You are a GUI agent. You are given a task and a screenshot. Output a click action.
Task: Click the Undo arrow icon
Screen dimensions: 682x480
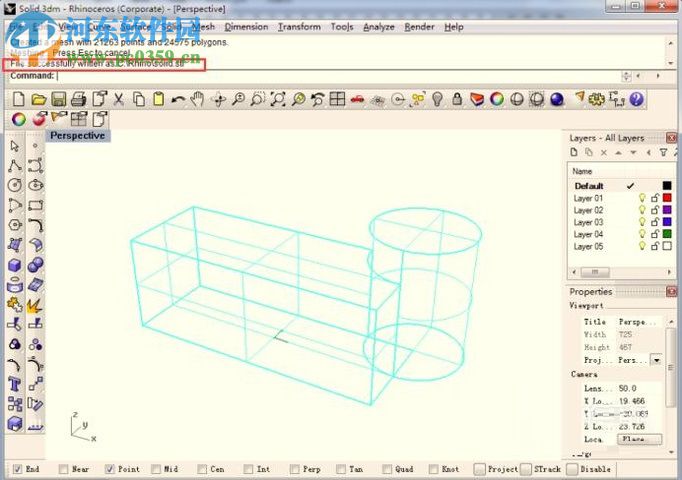tap(178, 100)
